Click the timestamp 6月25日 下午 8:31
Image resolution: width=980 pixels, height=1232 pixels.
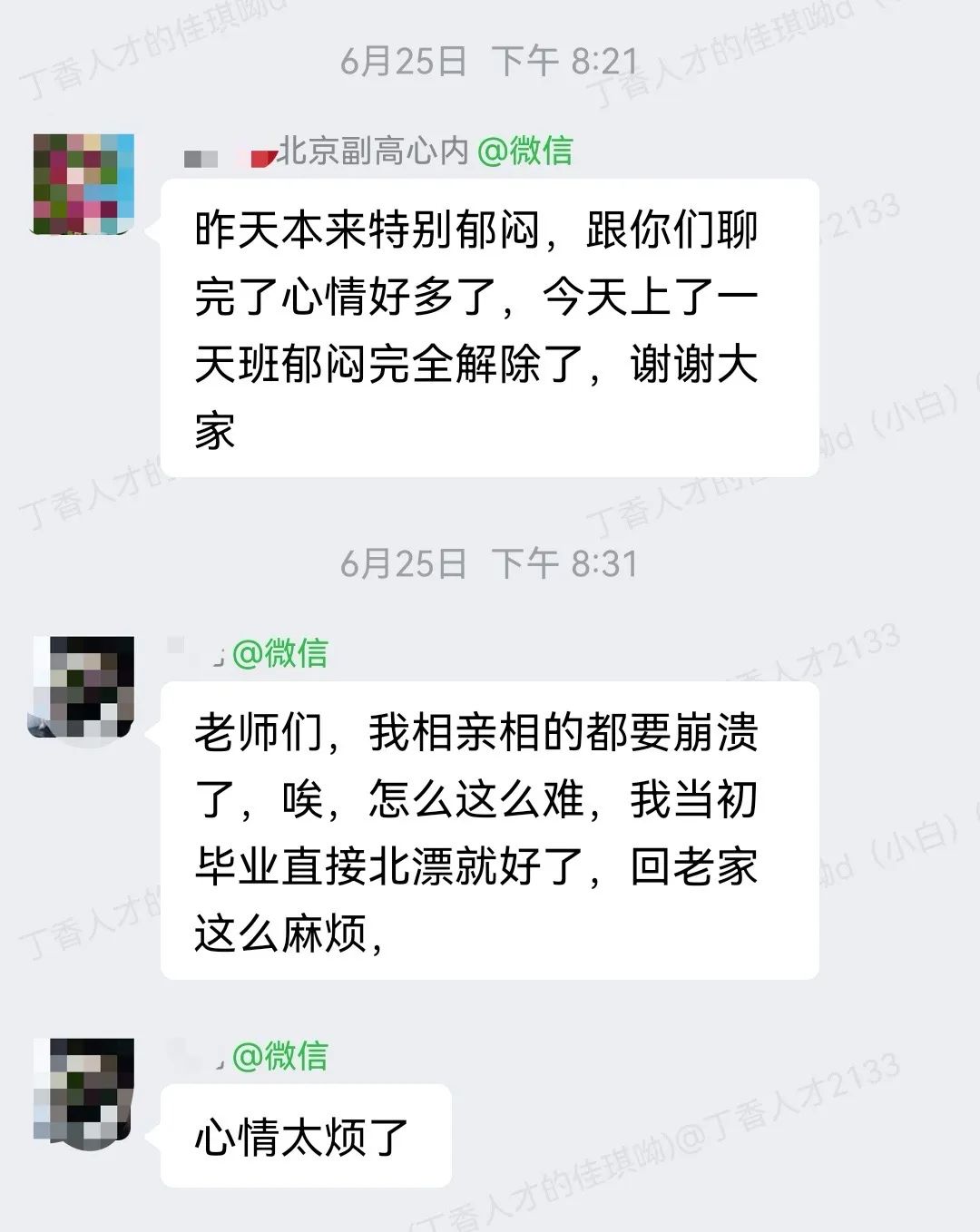point(489,564)
